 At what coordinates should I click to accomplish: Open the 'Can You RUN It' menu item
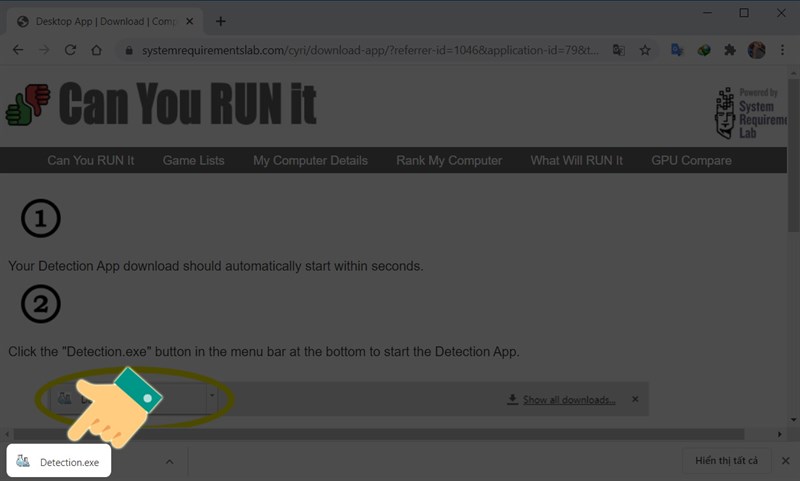[x=90, y=160]
